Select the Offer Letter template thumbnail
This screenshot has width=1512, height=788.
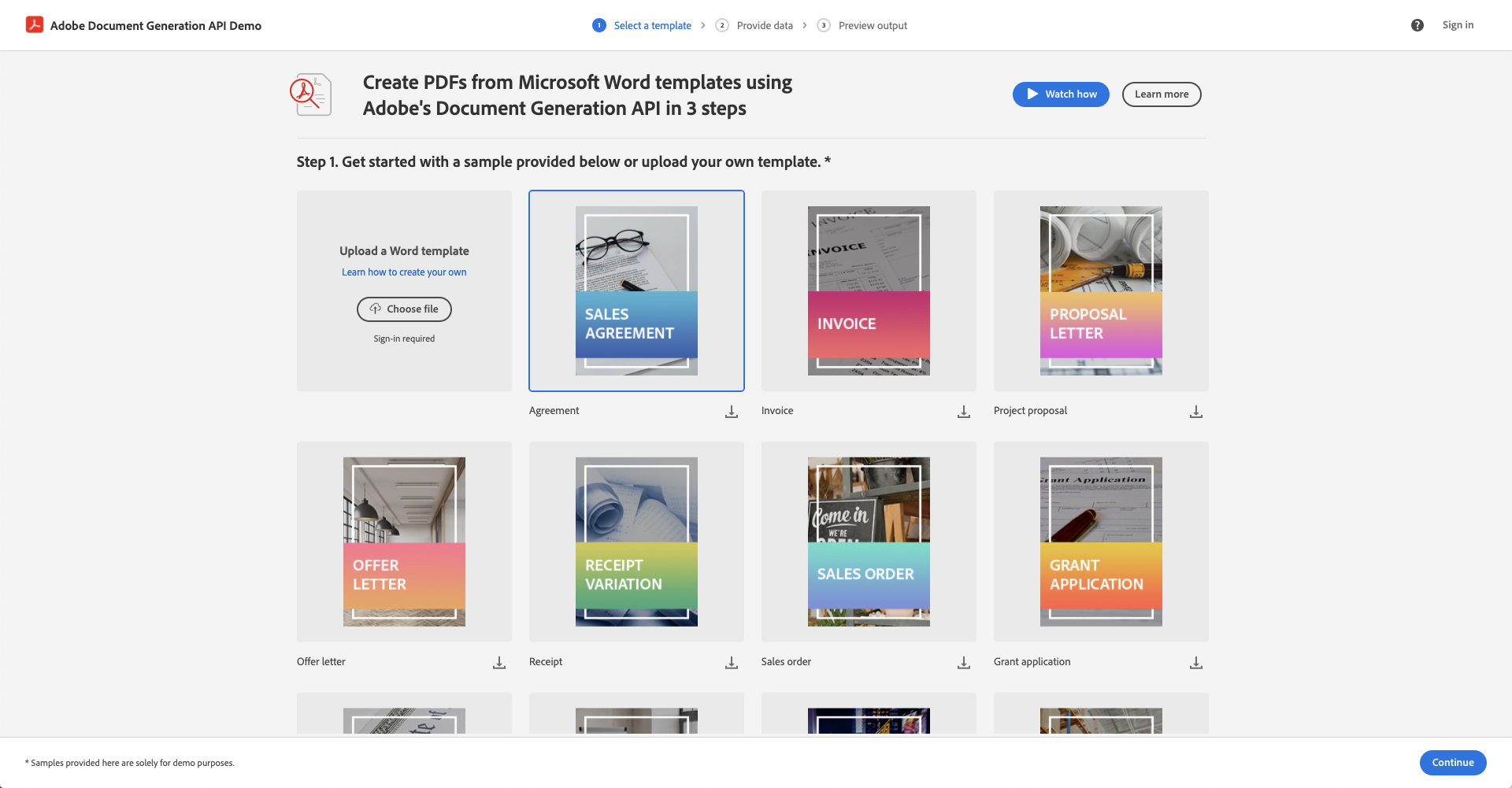pos(404,542)
